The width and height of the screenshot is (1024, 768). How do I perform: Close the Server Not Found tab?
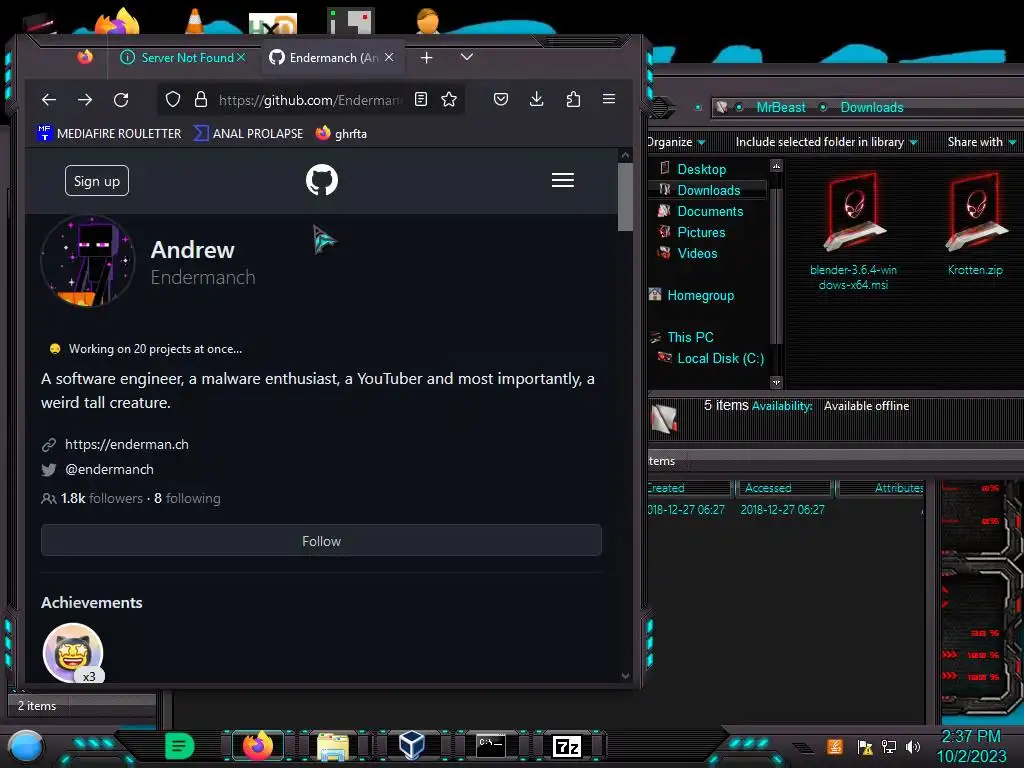coord(241,57)
